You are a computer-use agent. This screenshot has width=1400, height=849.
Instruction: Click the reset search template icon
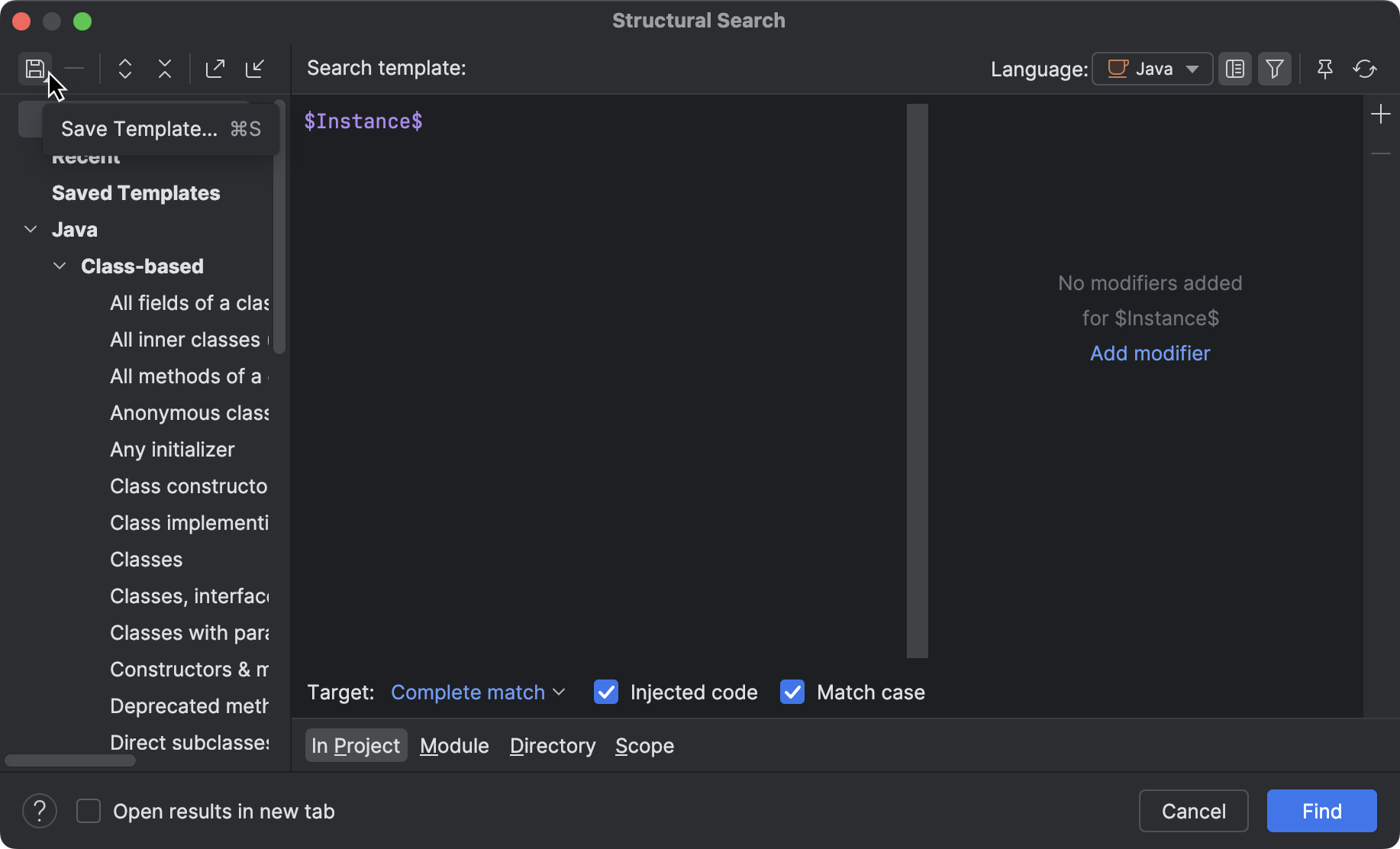pos(1365,69)
